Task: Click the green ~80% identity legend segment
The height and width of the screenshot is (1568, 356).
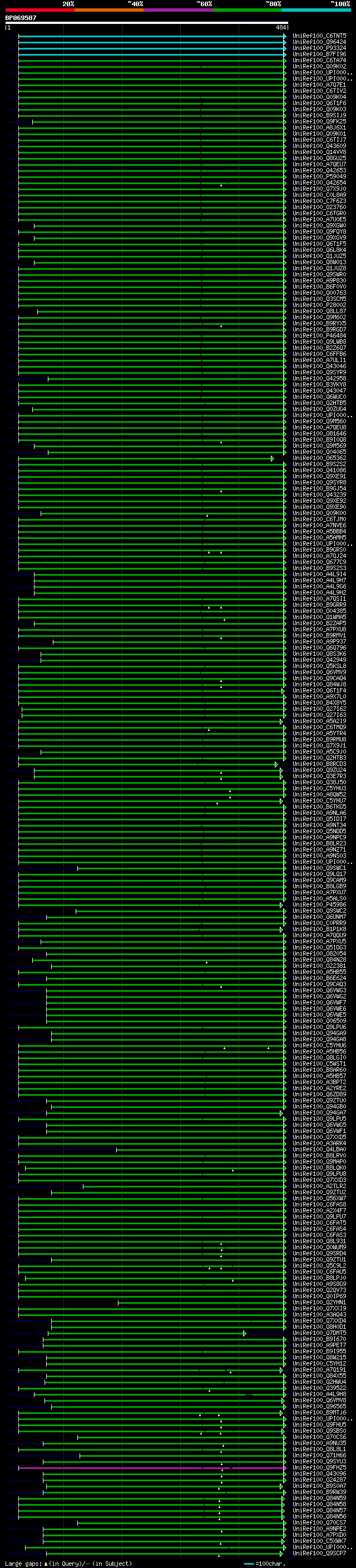Action: tap(247, 10)
